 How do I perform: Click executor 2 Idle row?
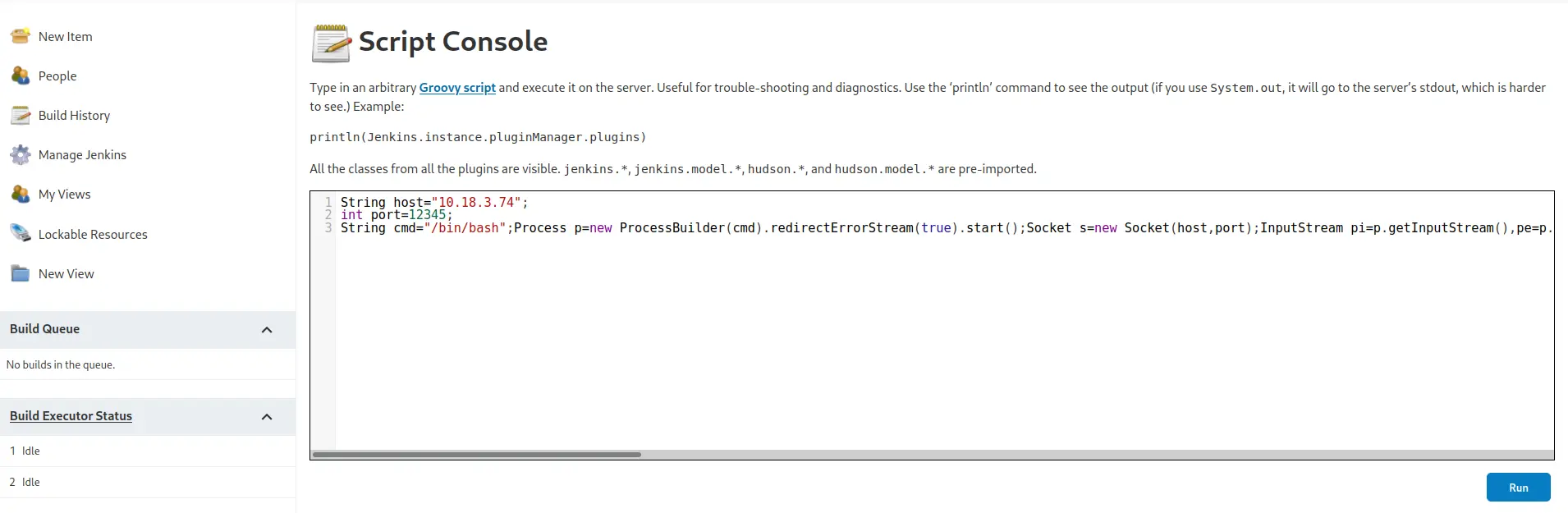point(148,482)
